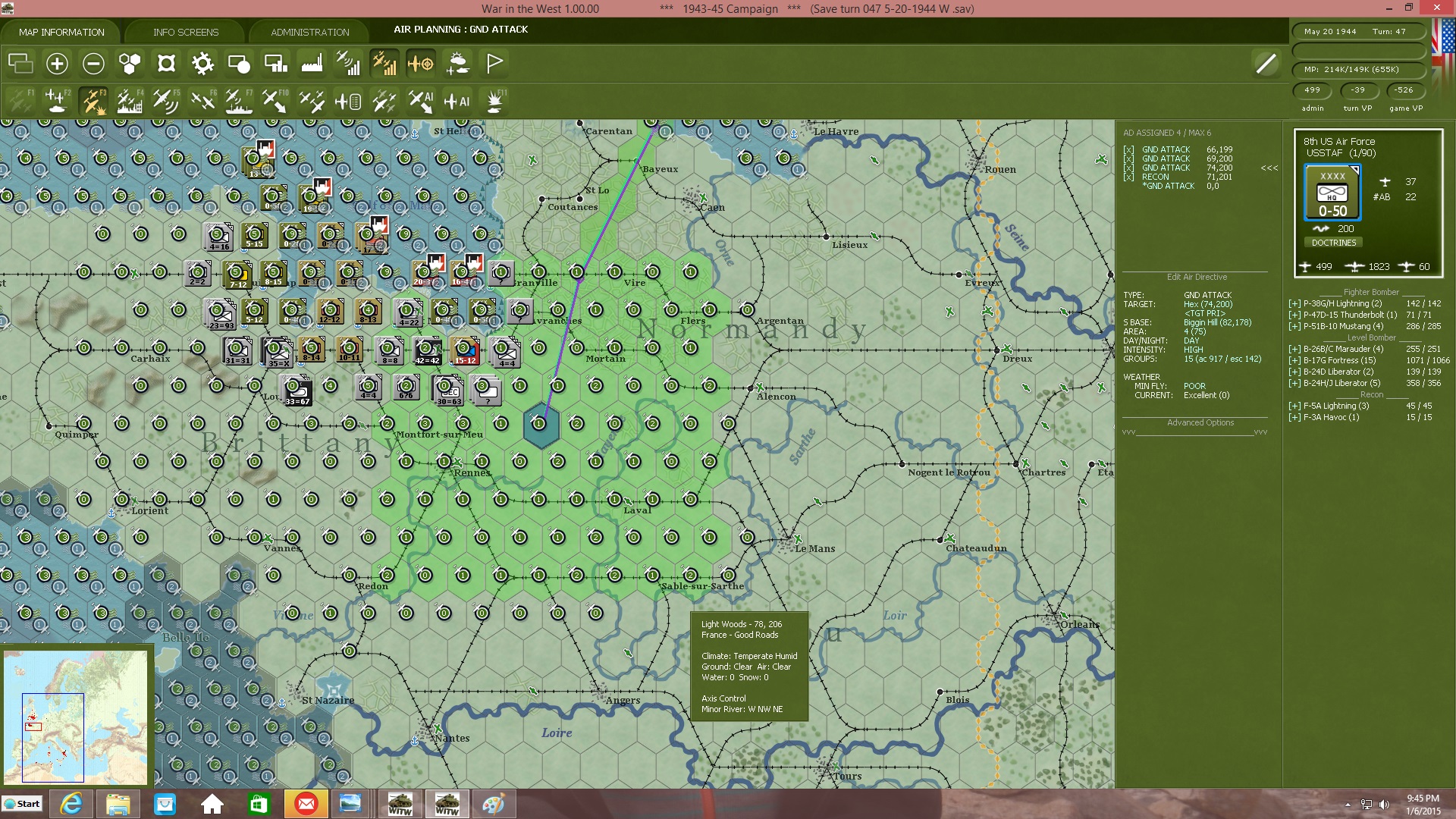Select the F7 naval patrol directive icon

[239, 99]
